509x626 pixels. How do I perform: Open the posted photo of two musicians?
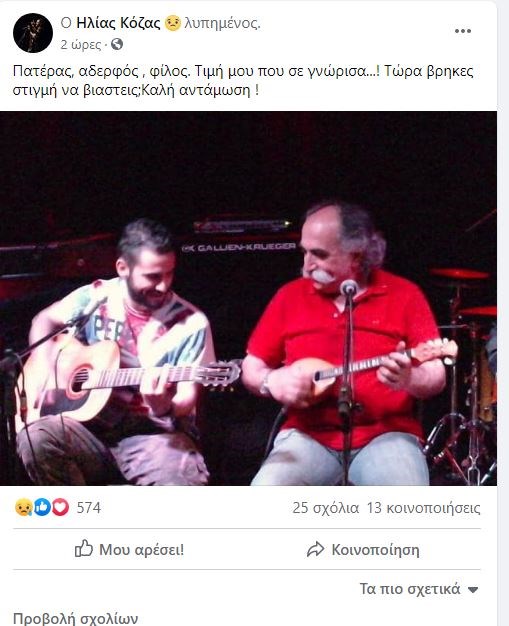248,299
